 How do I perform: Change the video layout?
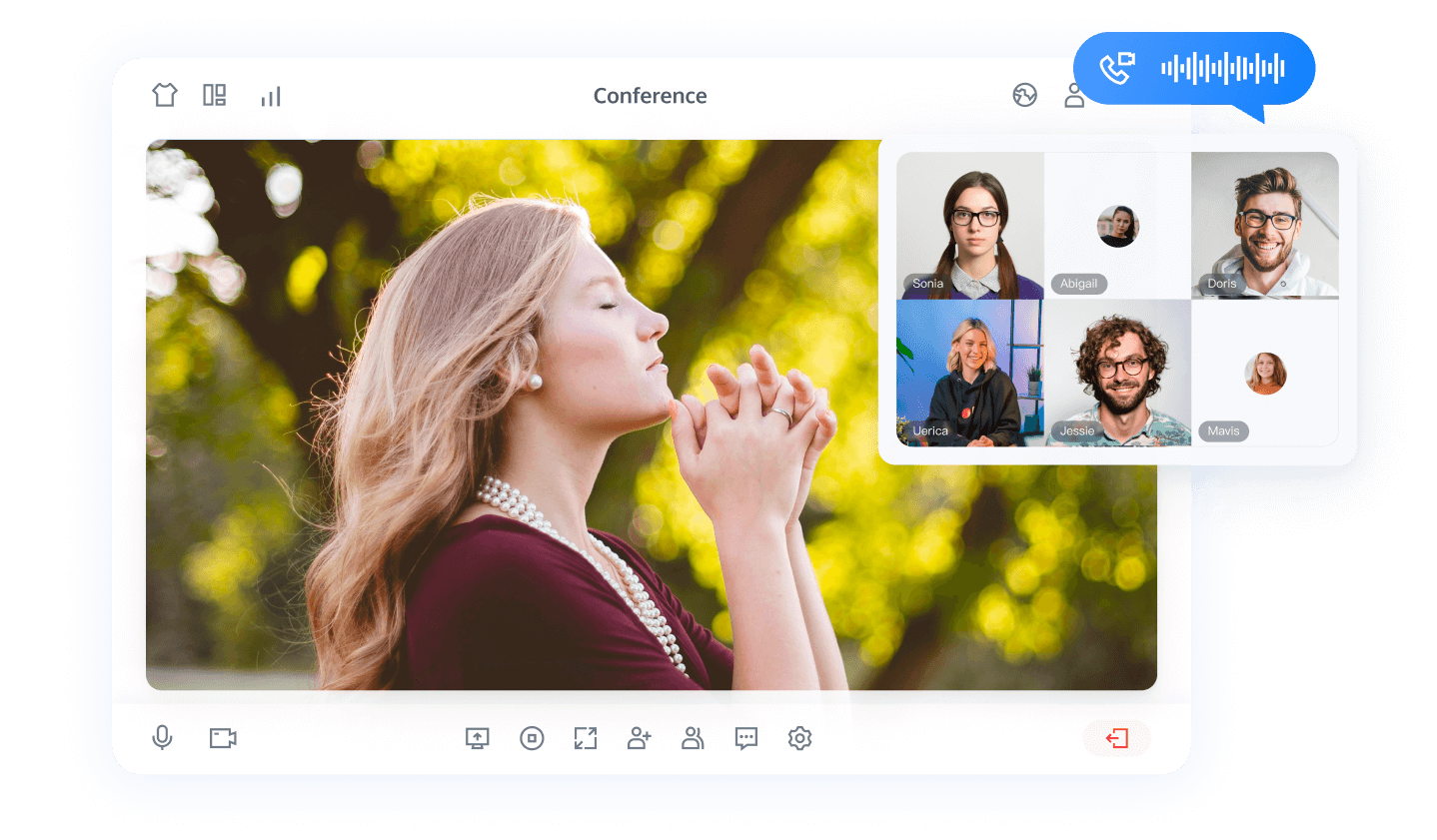[x=215, y=95]
